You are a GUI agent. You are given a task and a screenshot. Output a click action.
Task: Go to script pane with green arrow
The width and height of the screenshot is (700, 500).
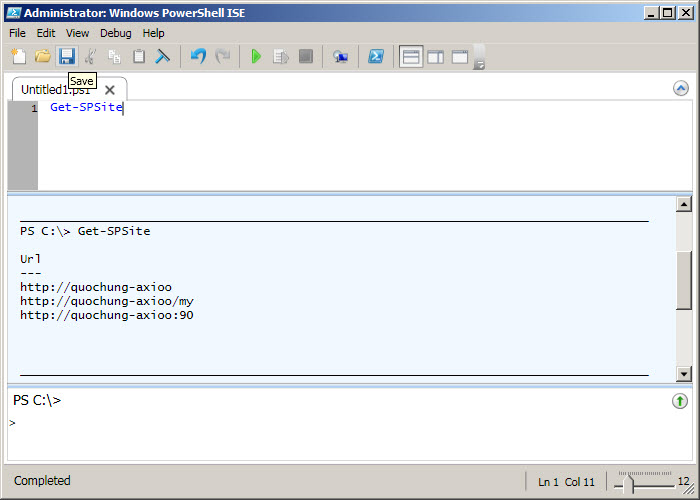tap(680, 401)
